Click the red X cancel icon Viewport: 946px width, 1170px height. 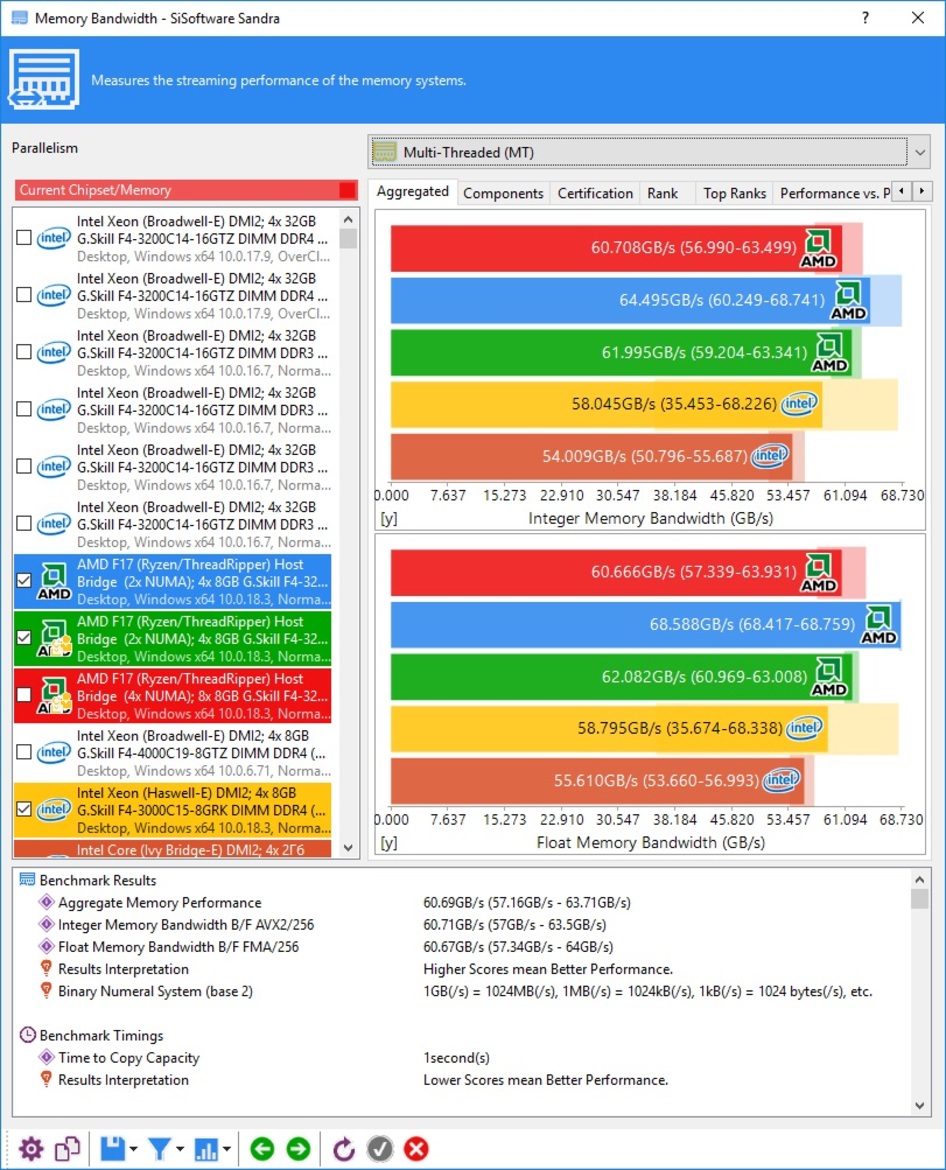coord(416,1148)
